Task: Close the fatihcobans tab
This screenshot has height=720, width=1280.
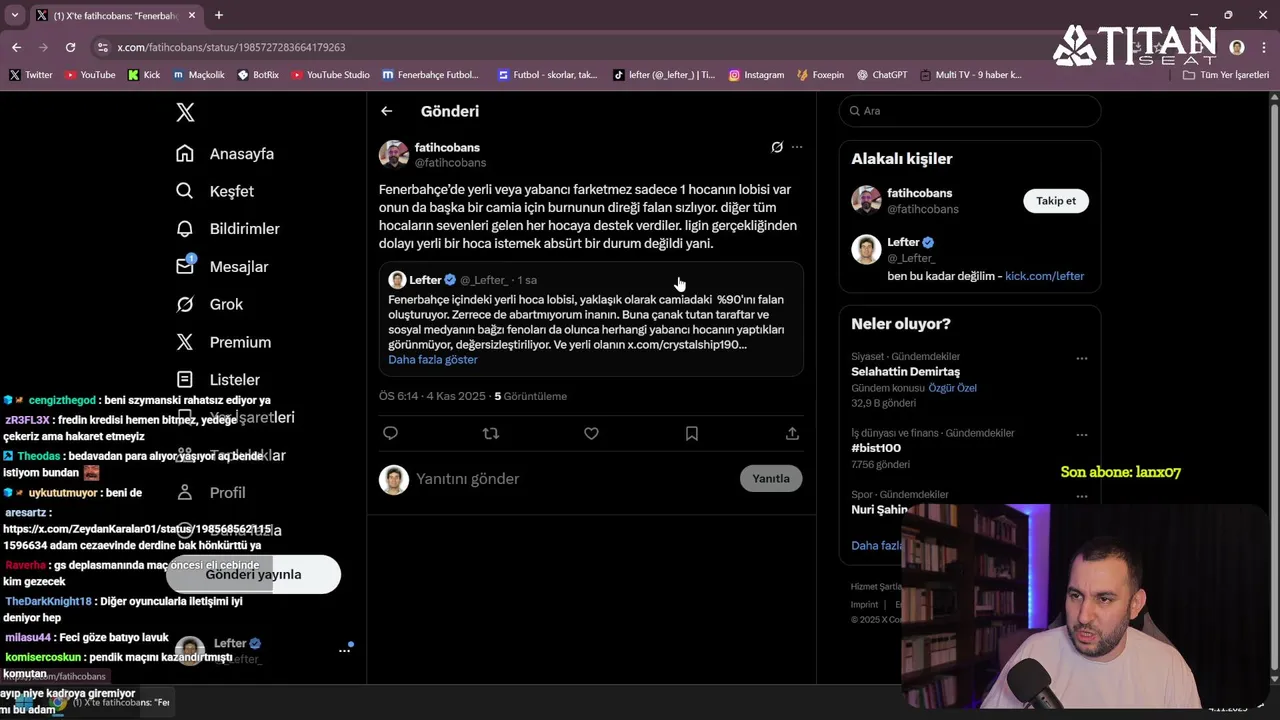Action: point(192,15)
